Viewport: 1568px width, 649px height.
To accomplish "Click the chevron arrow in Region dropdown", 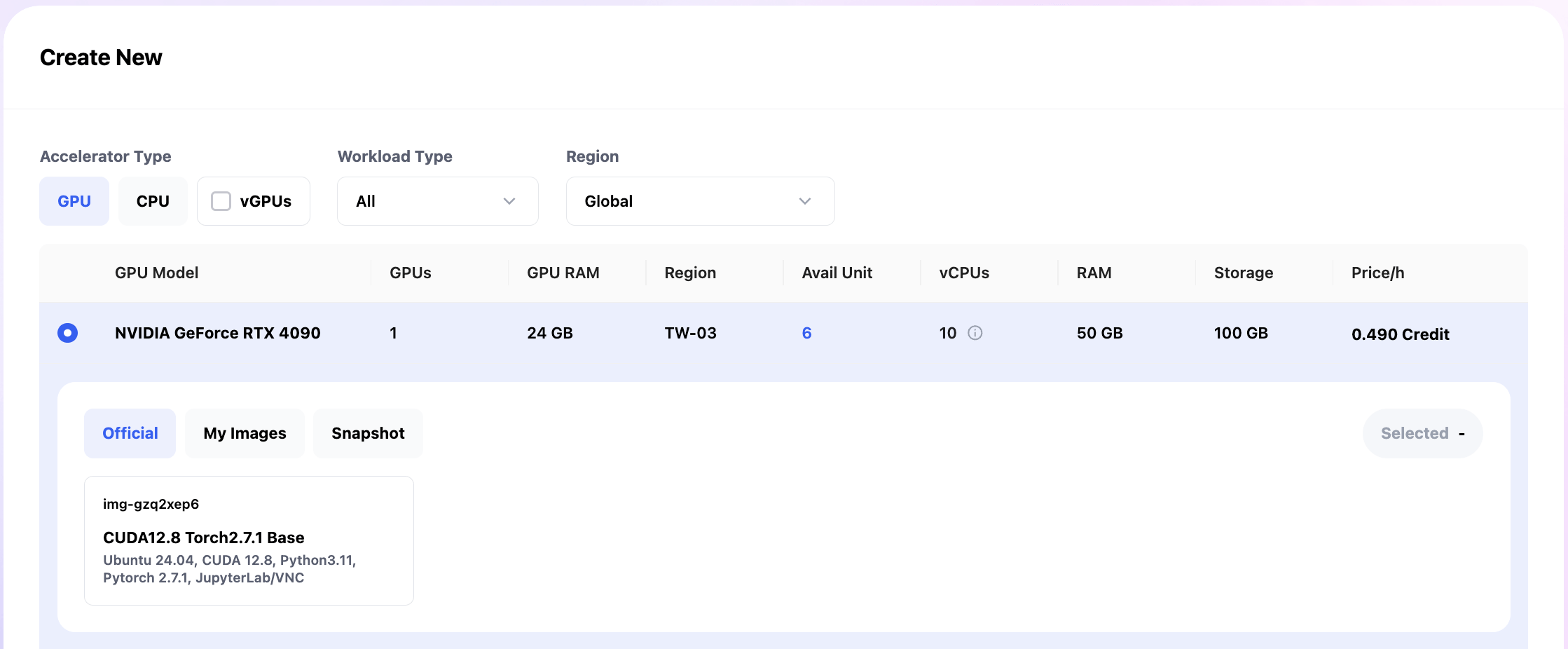I will point(805,201).
